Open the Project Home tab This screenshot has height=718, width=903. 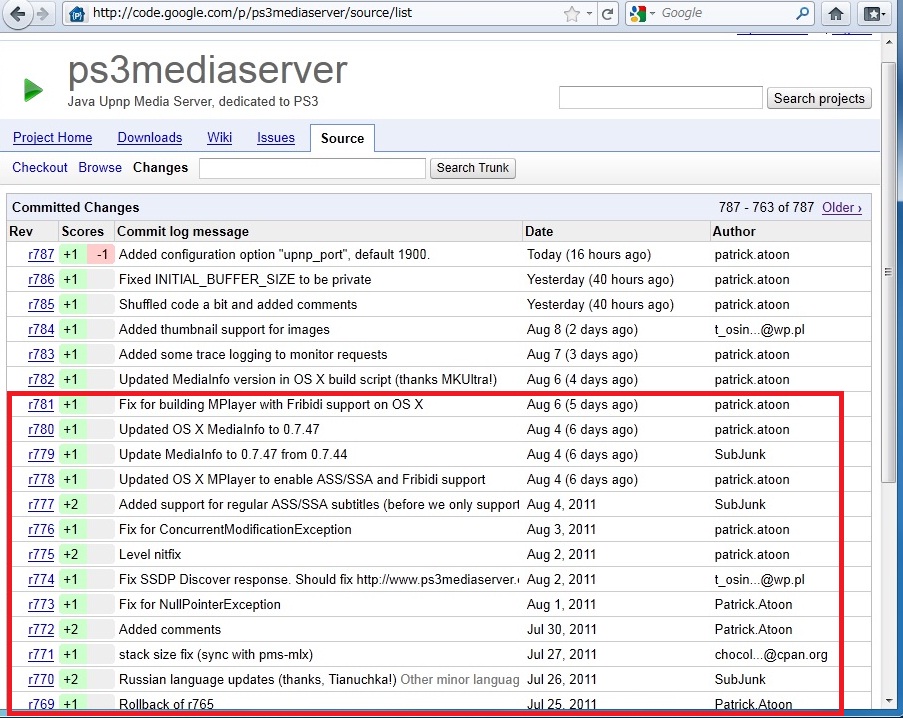tap(52, 138)
